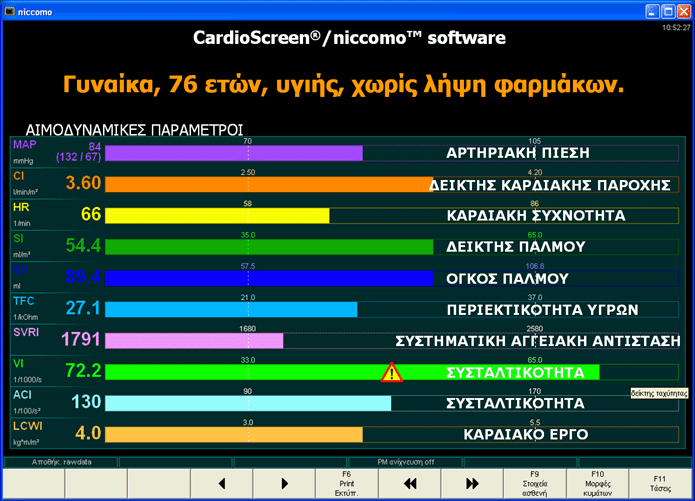Click the SV value 89.4
The height and width of the screenshot is (501, 695).
coord(83,277)
